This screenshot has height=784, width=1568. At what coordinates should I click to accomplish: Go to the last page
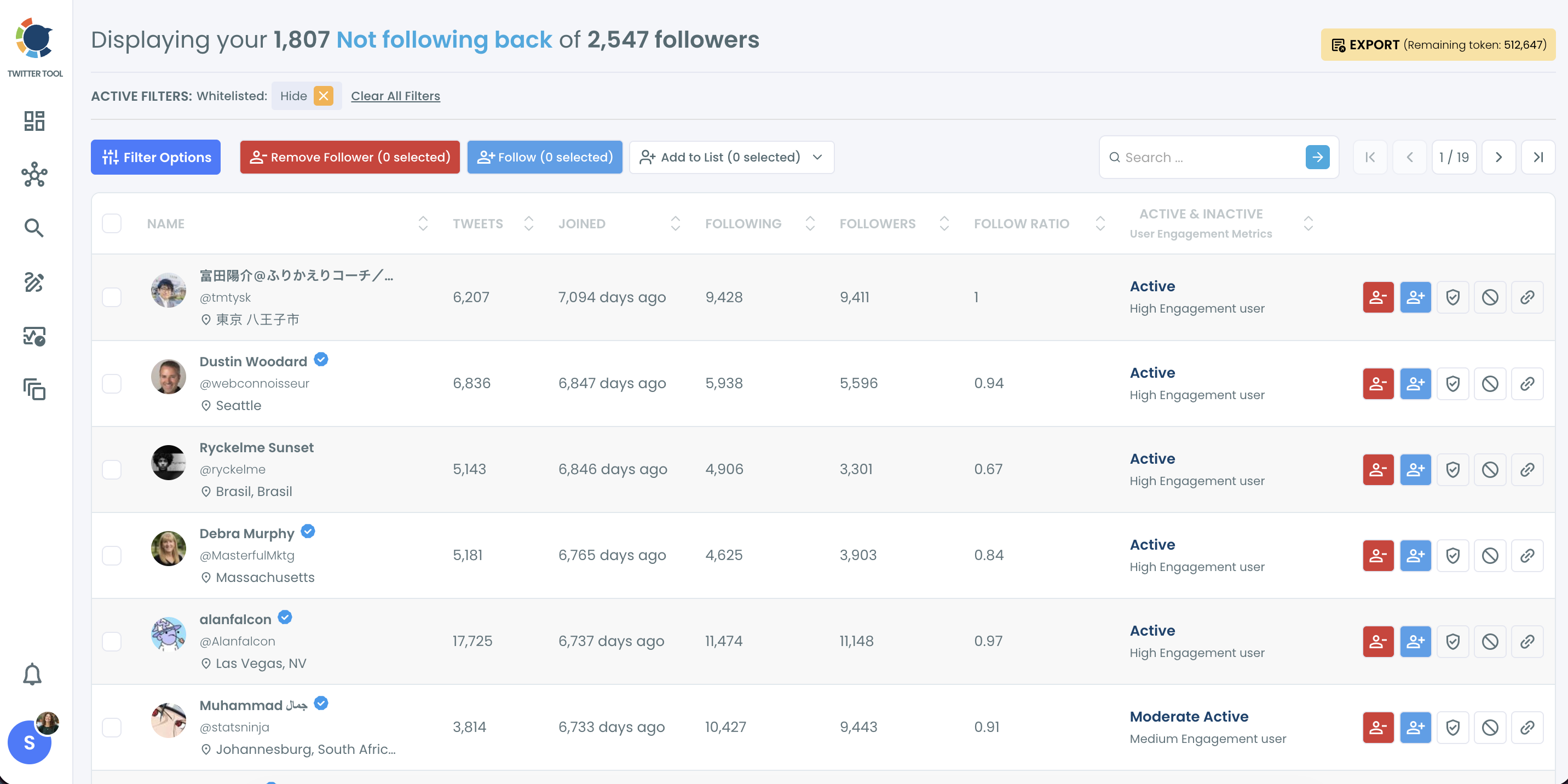pyautogui.click(x=1537, y=157)
